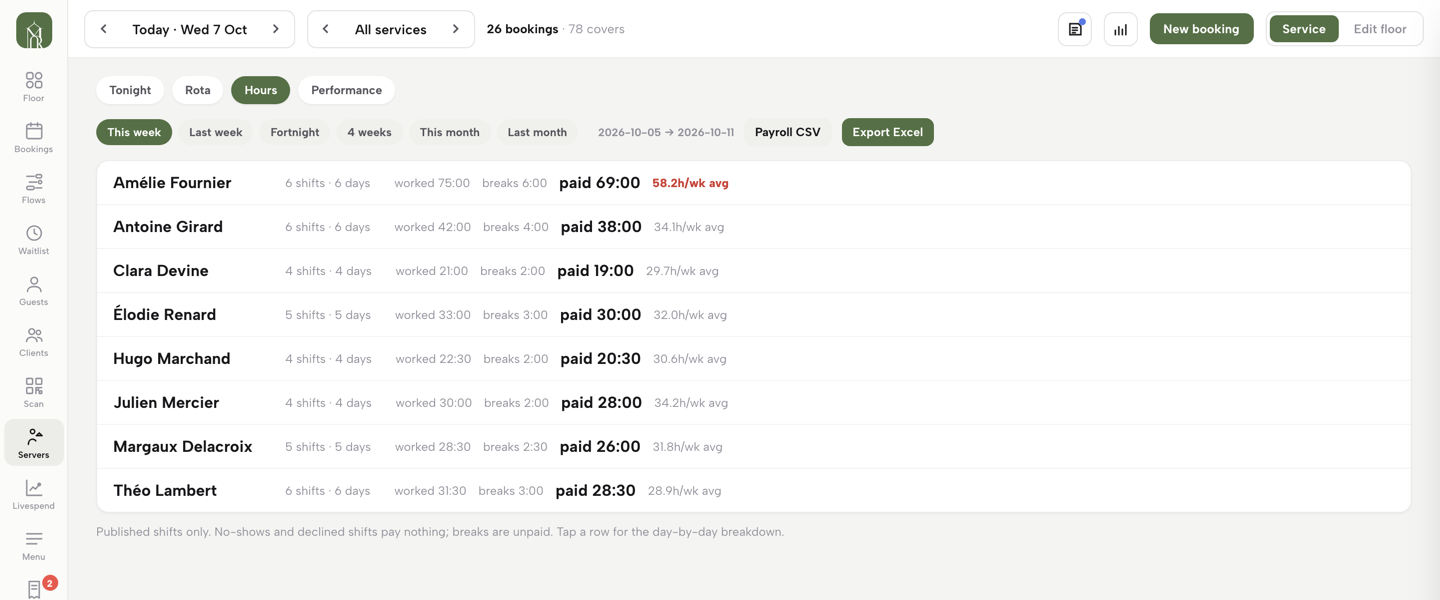Click the Export Excel button

[x=887, y=132]
